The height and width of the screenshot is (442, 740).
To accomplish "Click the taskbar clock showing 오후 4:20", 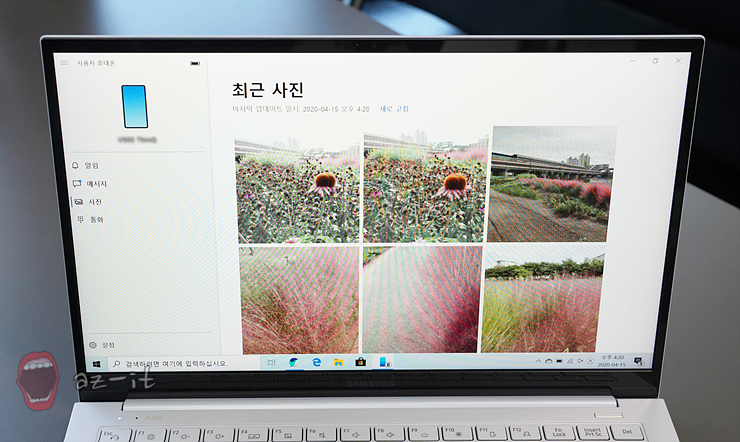I will [x=612, y=361].
